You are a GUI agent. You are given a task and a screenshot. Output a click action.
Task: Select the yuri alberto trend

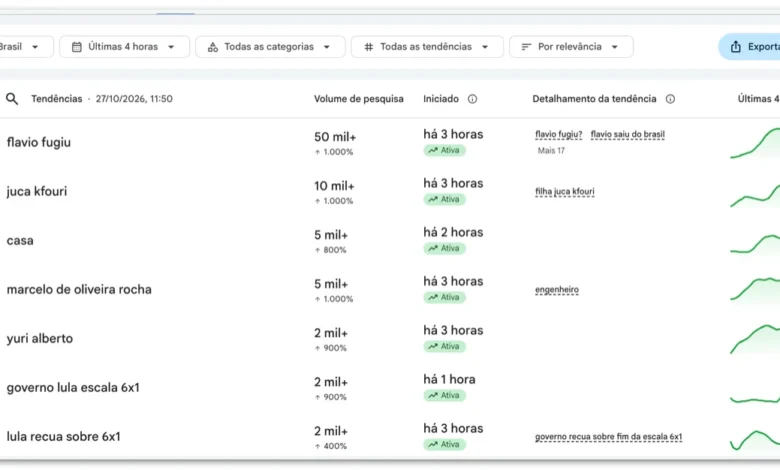coord(40,339)
